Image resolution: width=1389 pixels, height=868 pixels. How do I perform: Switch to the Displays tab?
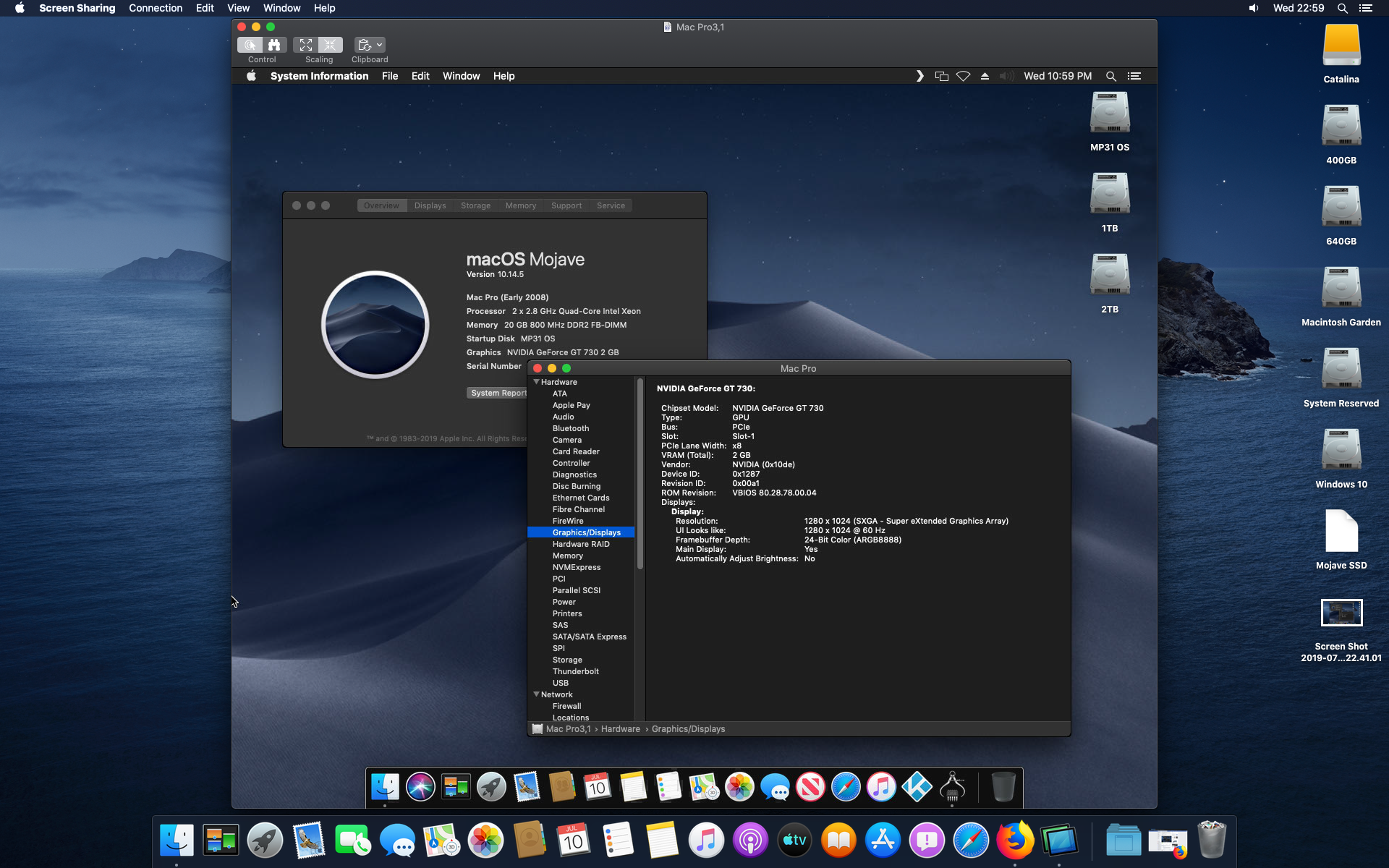[430, 205]
